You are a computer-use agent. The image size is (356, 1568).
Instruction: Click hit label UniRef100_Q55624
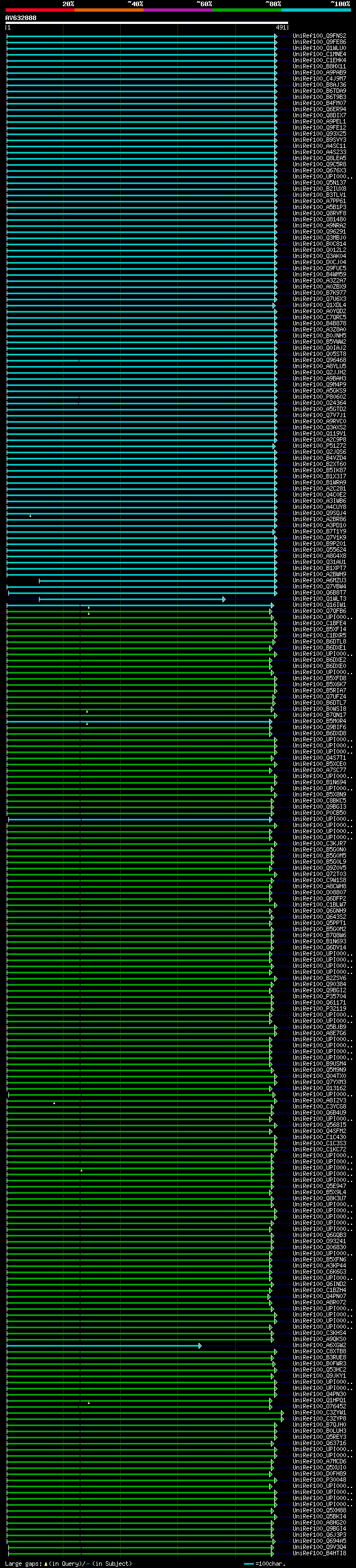(319, 550)
